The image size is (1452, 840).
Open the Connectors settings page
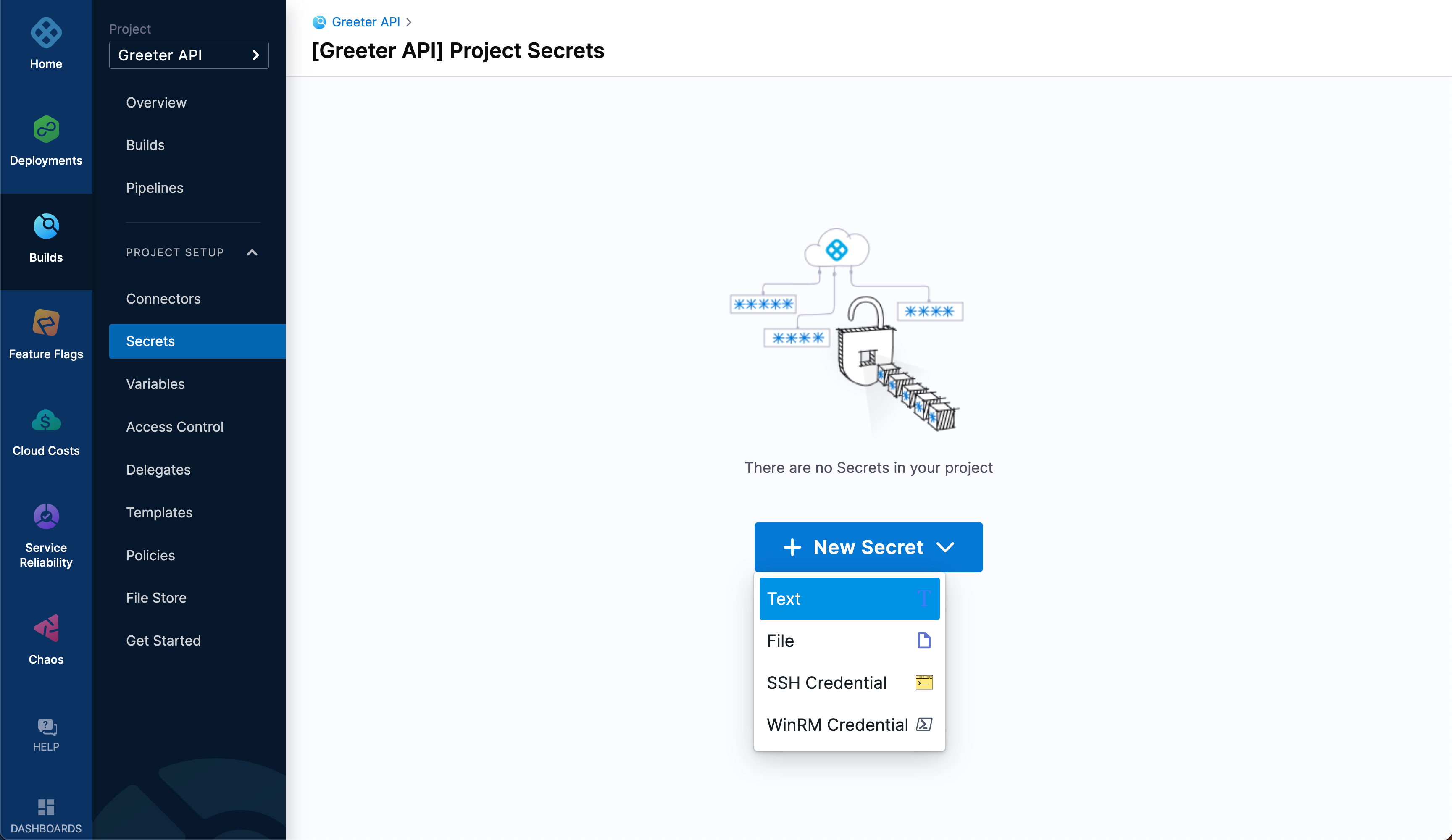coord(163,298)
